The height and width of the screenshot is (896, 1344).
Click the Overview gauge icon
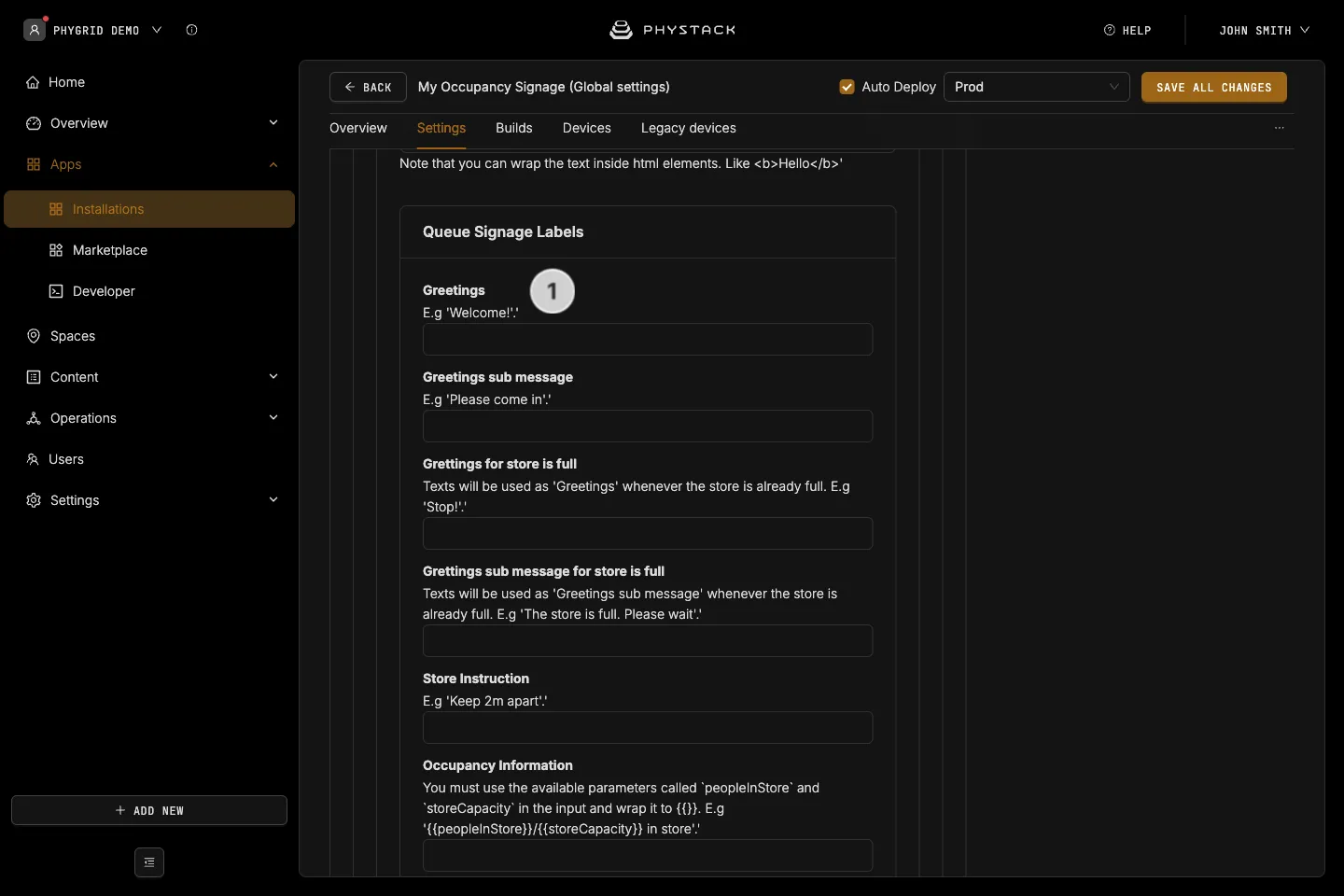[34, 123]
